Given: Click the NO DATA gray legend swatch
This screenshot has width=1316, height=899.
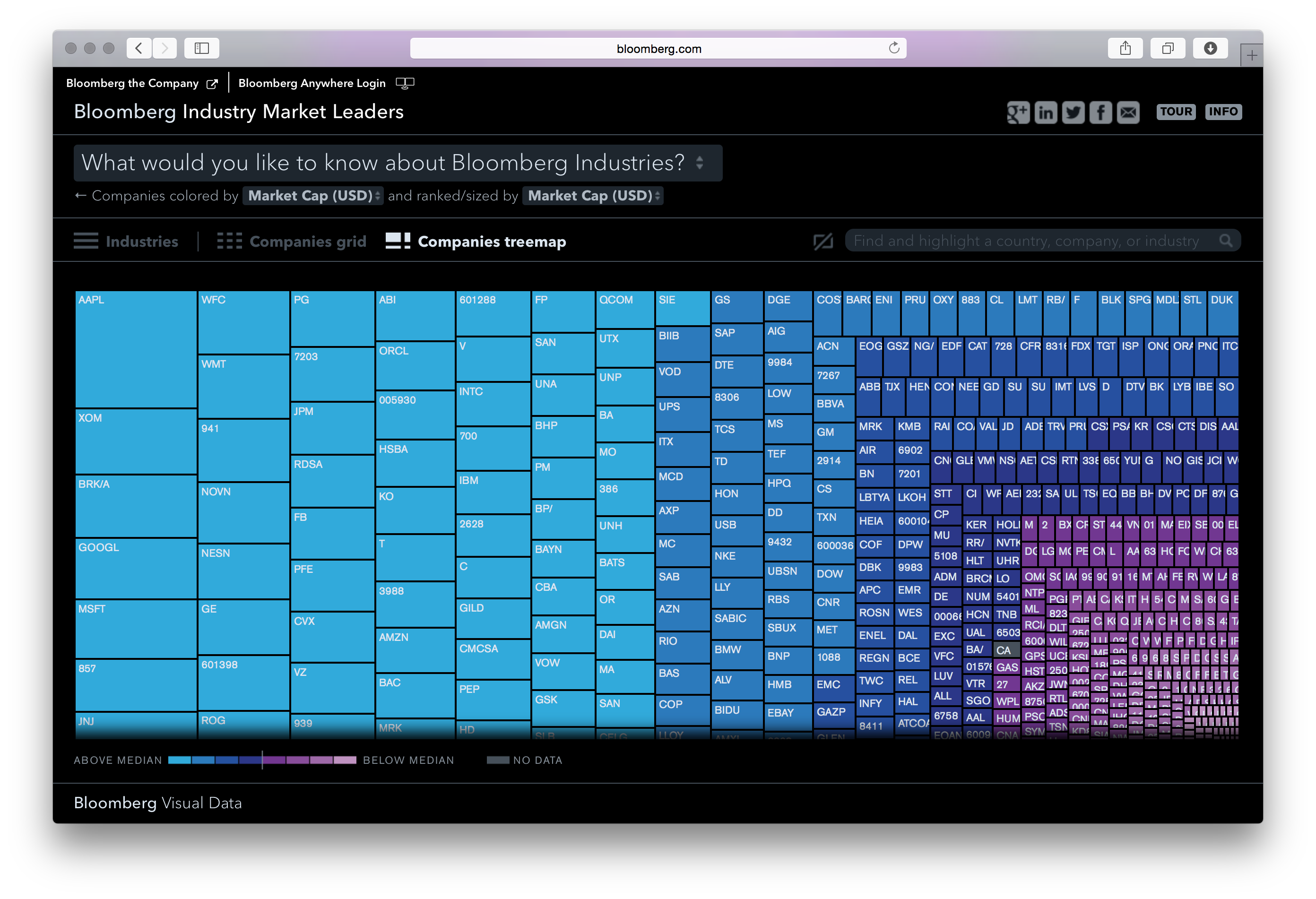Looking at the screenshot, I should tap(498, 760).
